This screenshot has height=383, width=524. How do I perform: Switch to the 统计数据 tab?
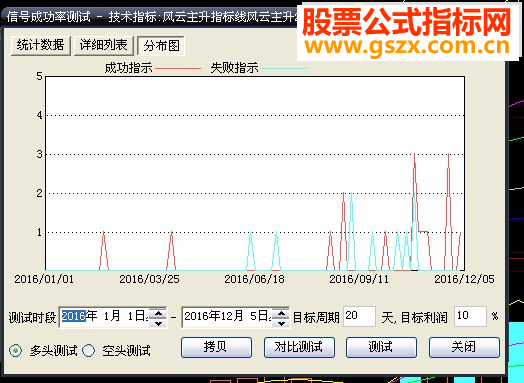pos(40,45)
